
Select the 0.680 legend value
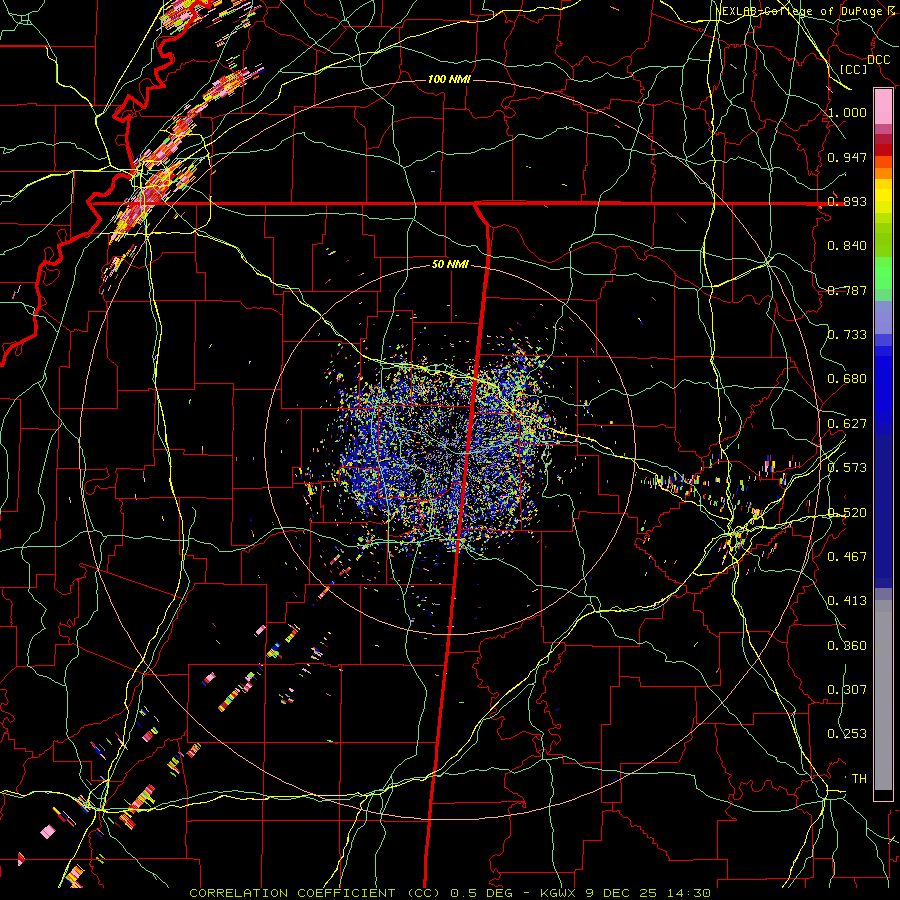pos(847,379)
